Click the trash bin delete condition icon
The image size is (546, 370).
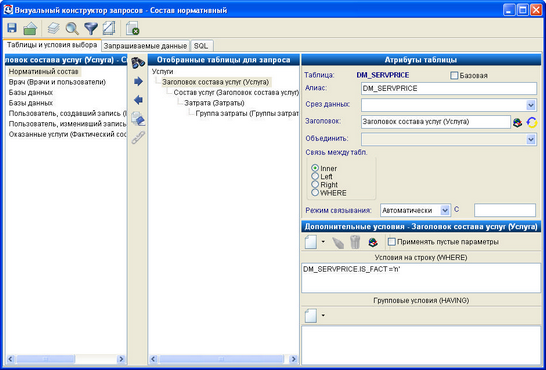[355, 242]
